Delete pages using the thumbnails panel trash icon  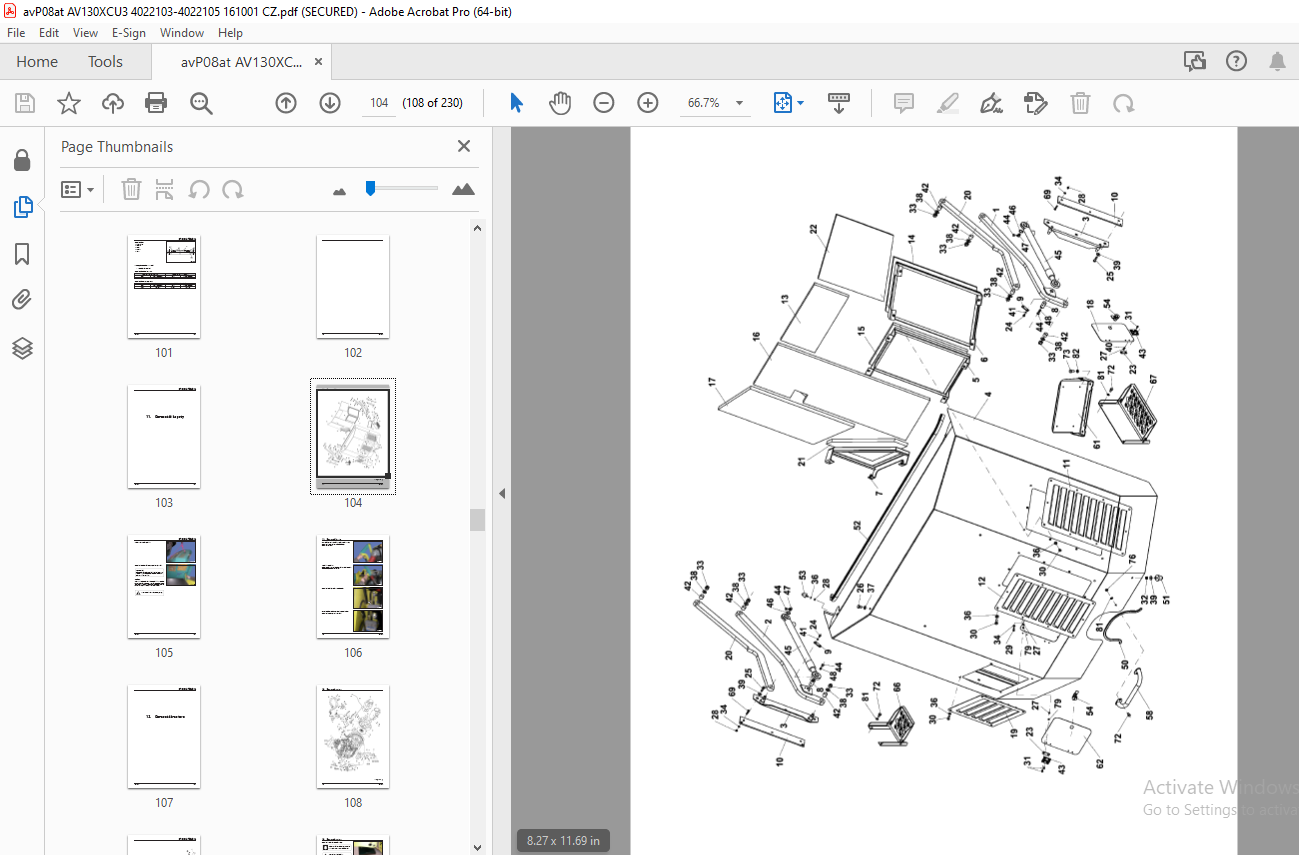pyautogui.click(x=131, y=189)
